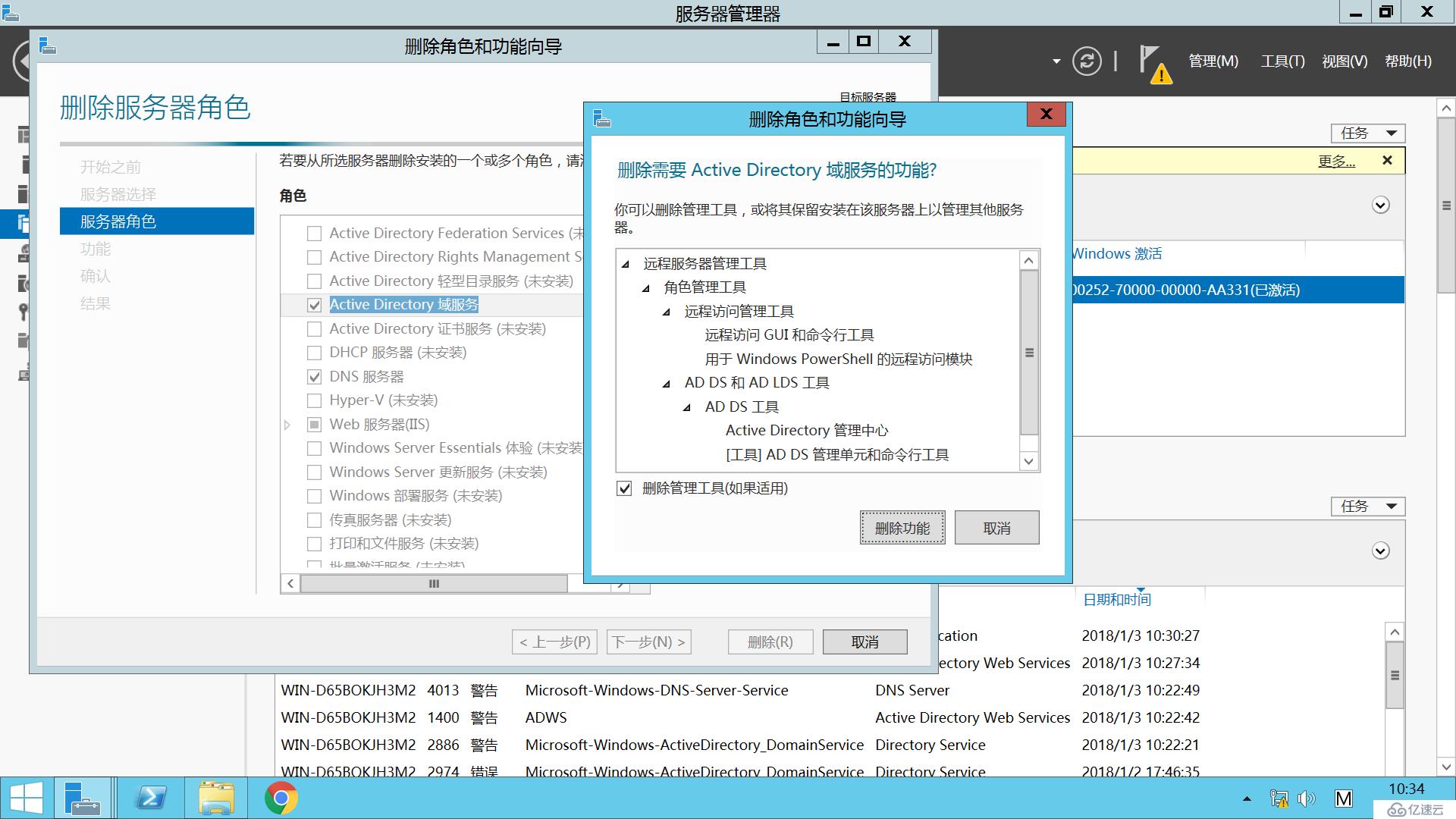Collapse 远程服务器管理工具 tree node
This screenshot has height=819, width=1456.
point(626,264)
